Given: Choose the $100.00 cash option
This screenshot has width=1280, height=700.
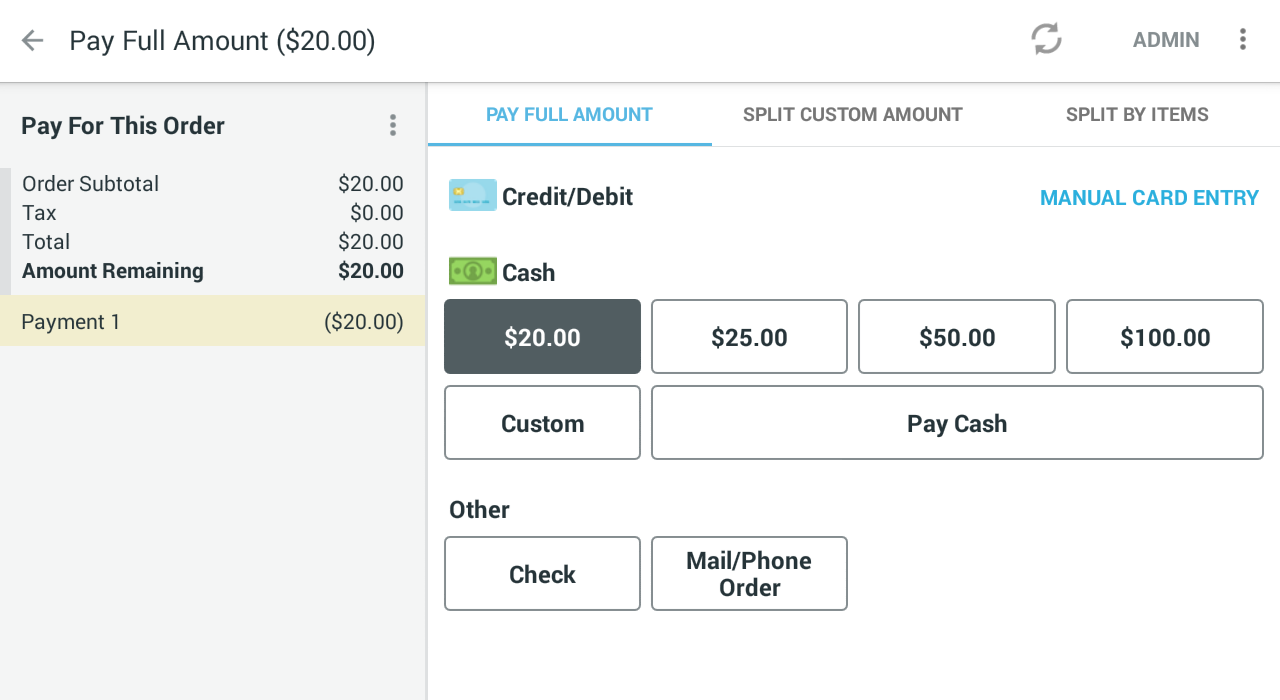Looking at the screenshot, I should point(1165,337).
